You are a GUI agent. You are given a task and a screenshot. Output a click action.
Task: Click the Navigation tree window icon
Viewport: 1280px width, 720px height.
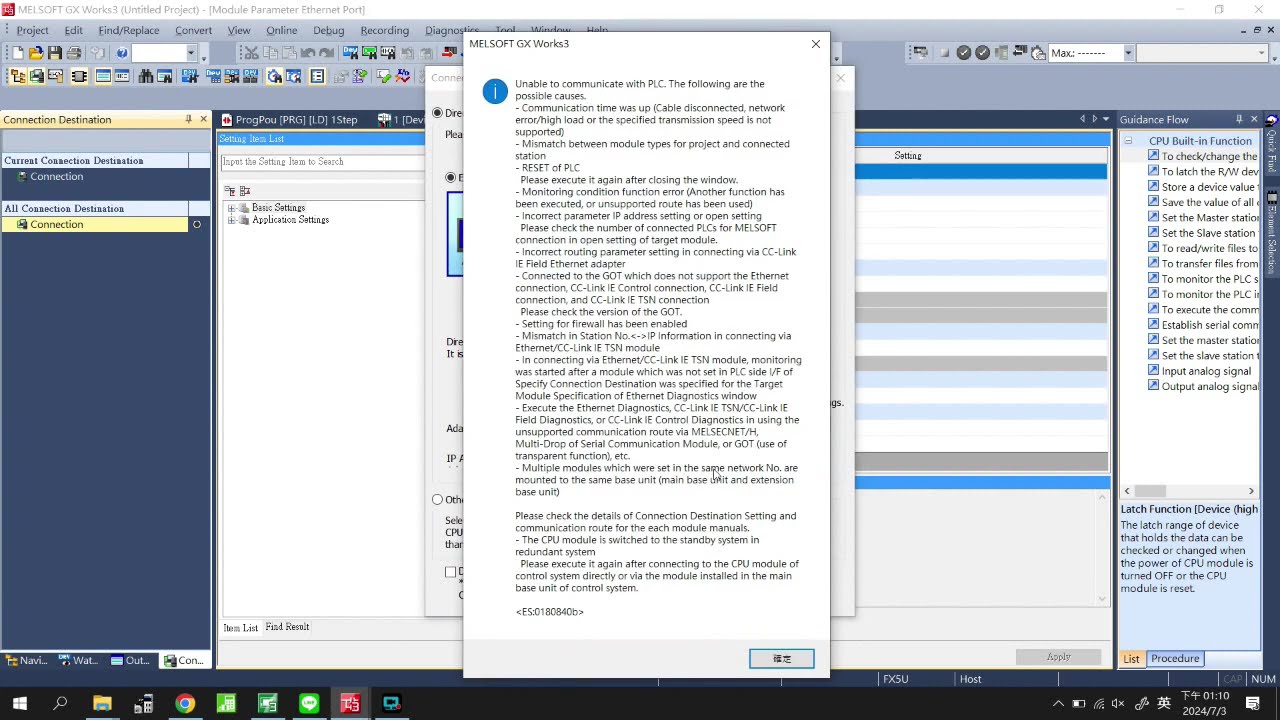(17, 76)
